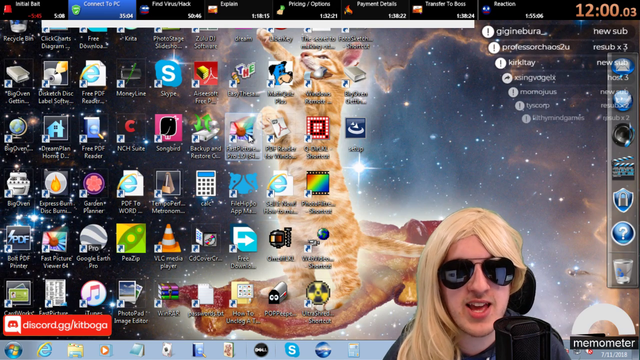This screenshot has height=360, width=640.
Task: Open the Skype desktop shortcut
Action: coord(168,78)
